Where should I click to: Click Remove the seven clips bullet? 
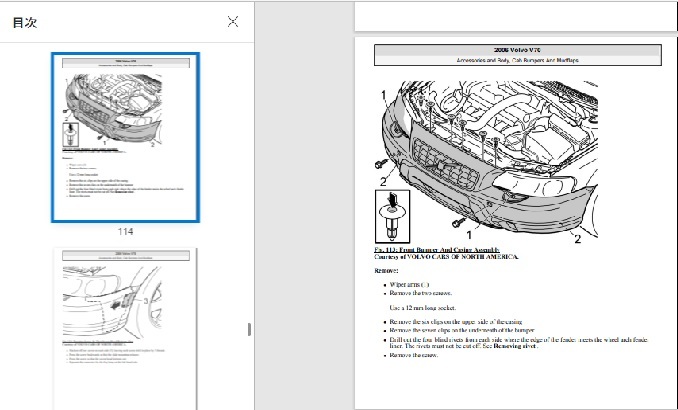point(462,330)
